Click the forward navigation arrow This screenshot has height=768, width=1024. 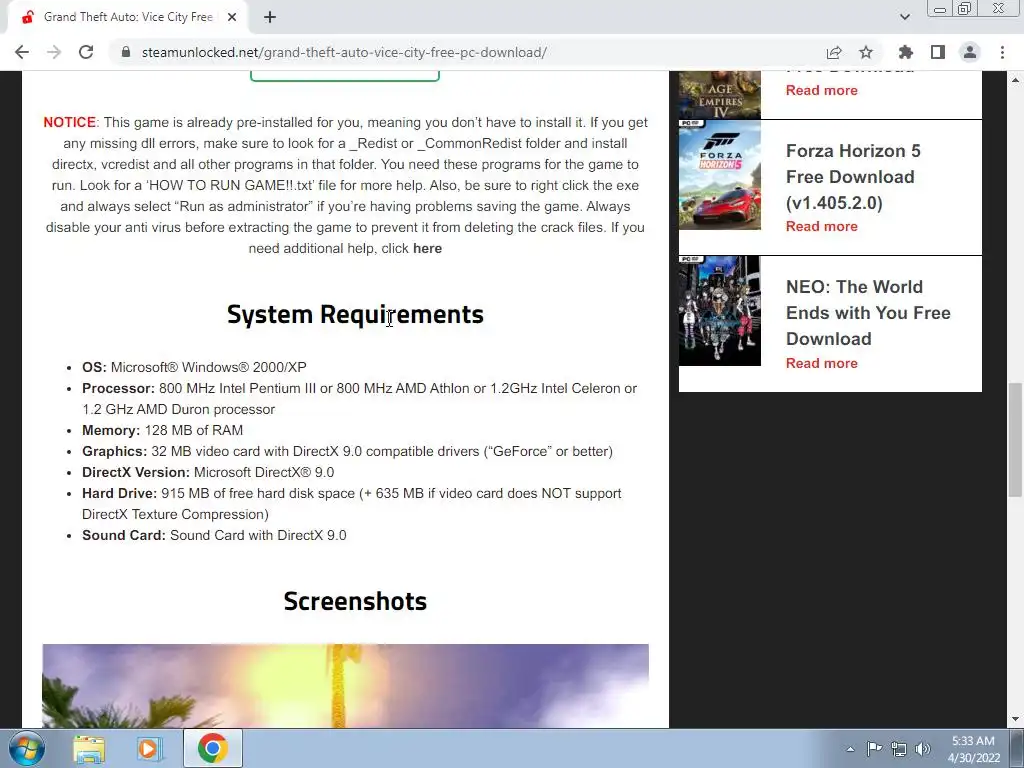(x=54, y=52)
